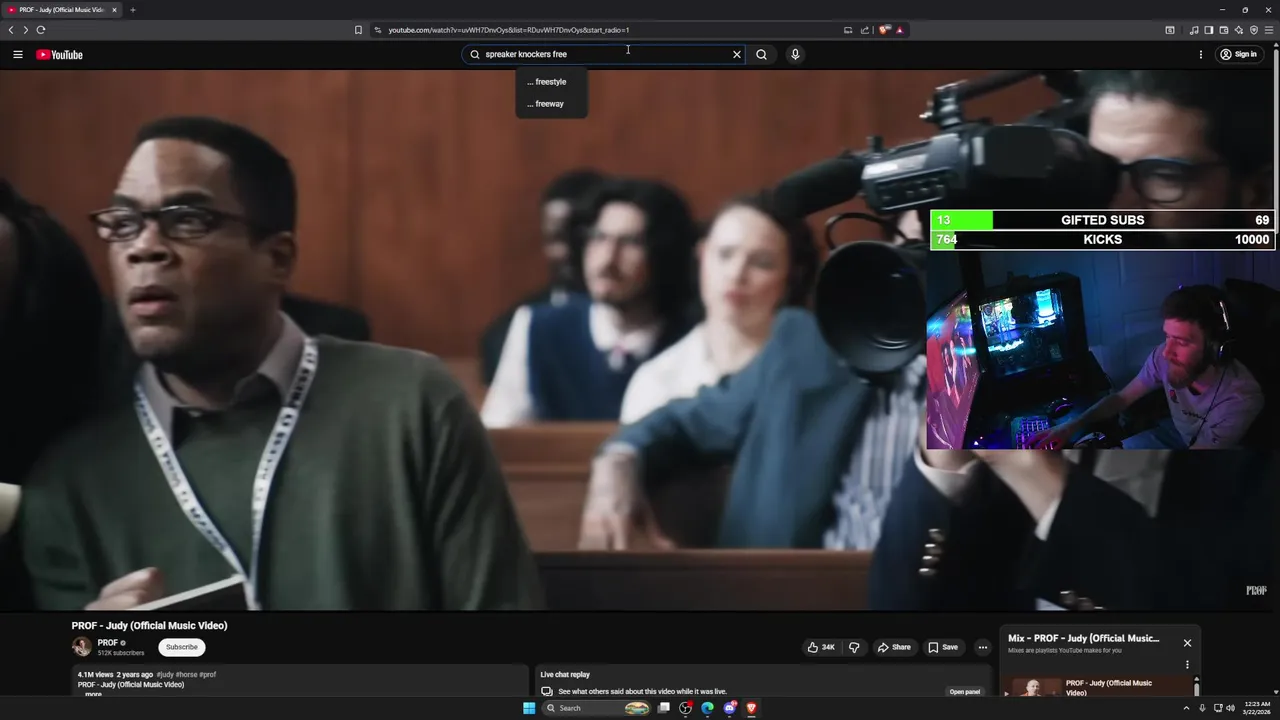Open the YouTube settings three-dot menu
This screenshot has width=1280, height=720.
click(x=1201, y=55)
